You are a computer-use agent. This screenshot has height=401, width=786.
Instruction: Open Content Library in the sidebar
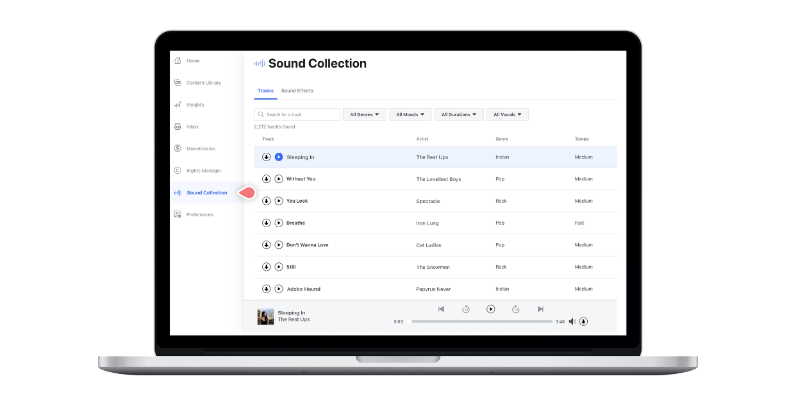click(198, 83)
